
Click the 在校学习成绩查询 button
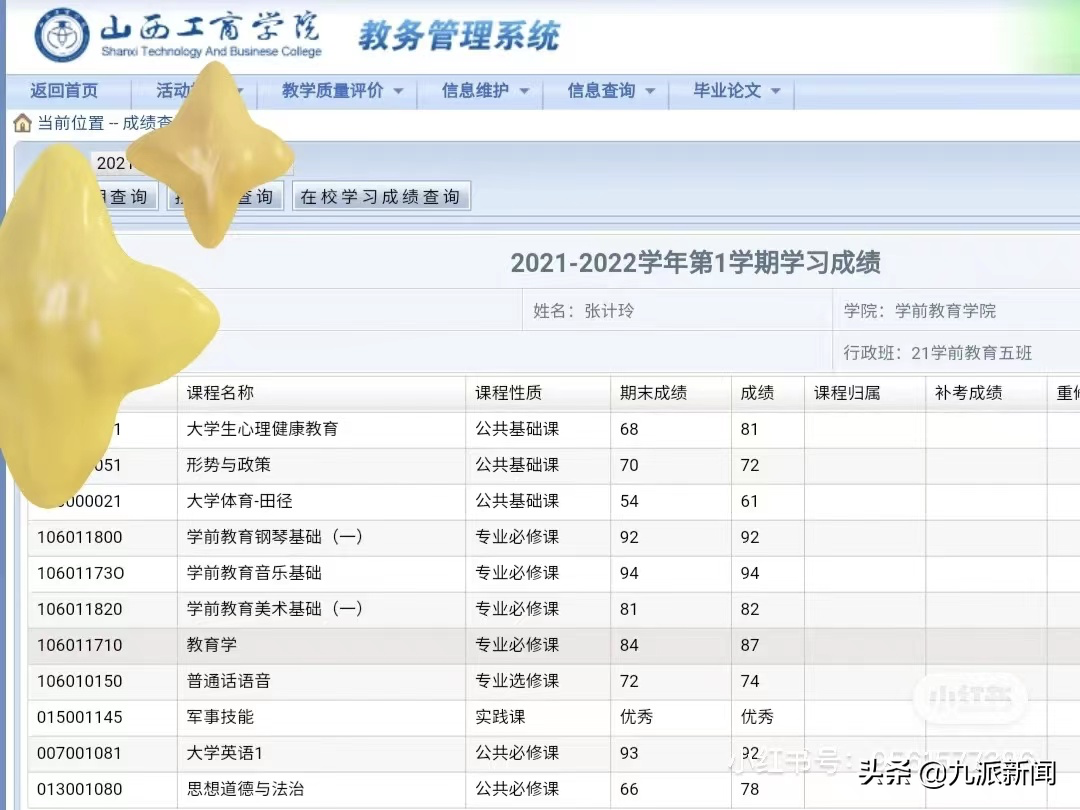pyautogui.click(x=381, y=196)
